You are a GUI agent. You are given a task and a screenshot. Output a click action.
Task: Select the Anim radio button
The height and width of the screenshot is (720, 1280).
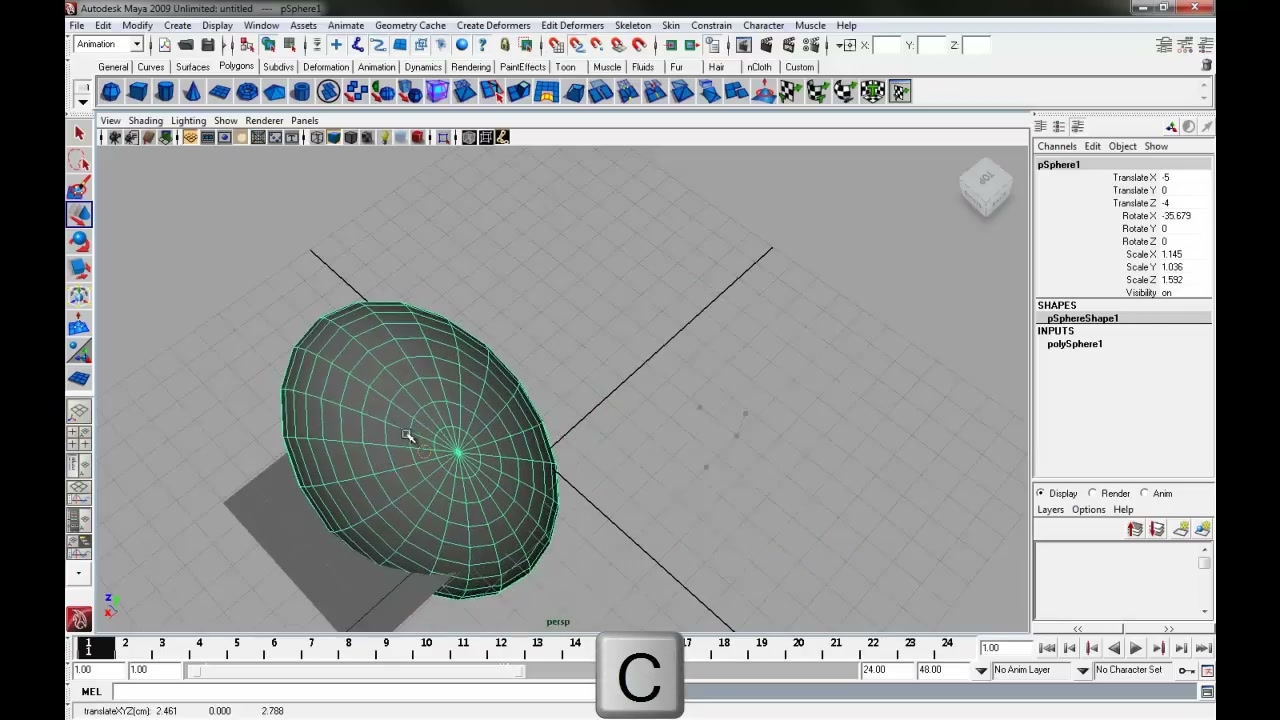click(x=1144, y=493)
